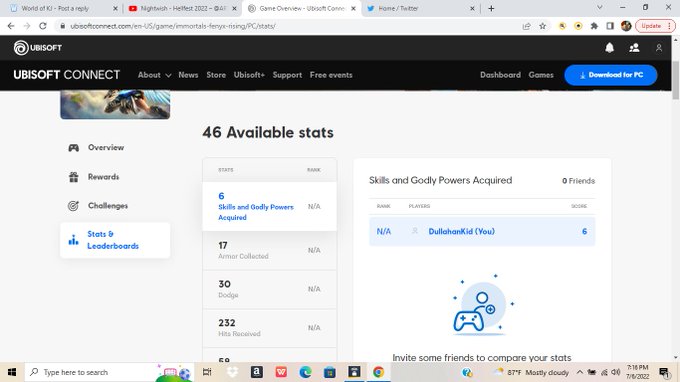Open the friends icon in Ubisoft header

(634, 48)
